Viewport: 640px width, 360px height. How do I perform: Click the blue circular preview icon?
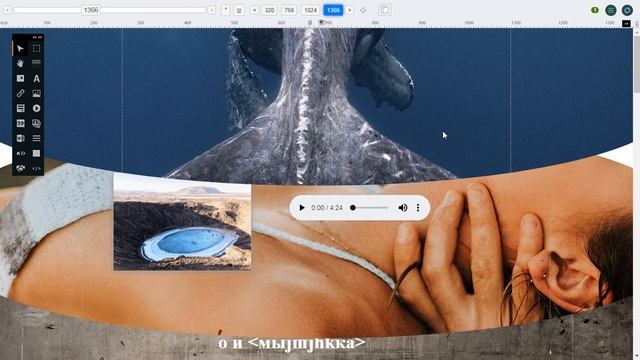coord(627,10)
